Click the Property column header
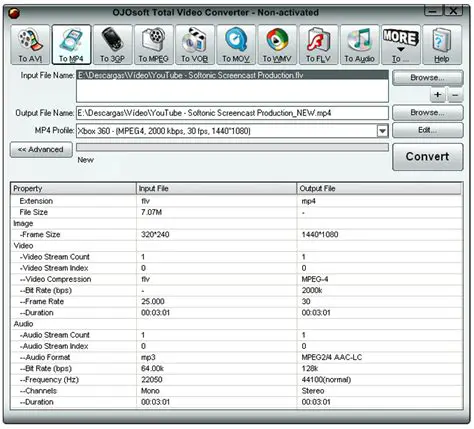Viewport: 474px width, 429px height. click(x=73, y=188)
